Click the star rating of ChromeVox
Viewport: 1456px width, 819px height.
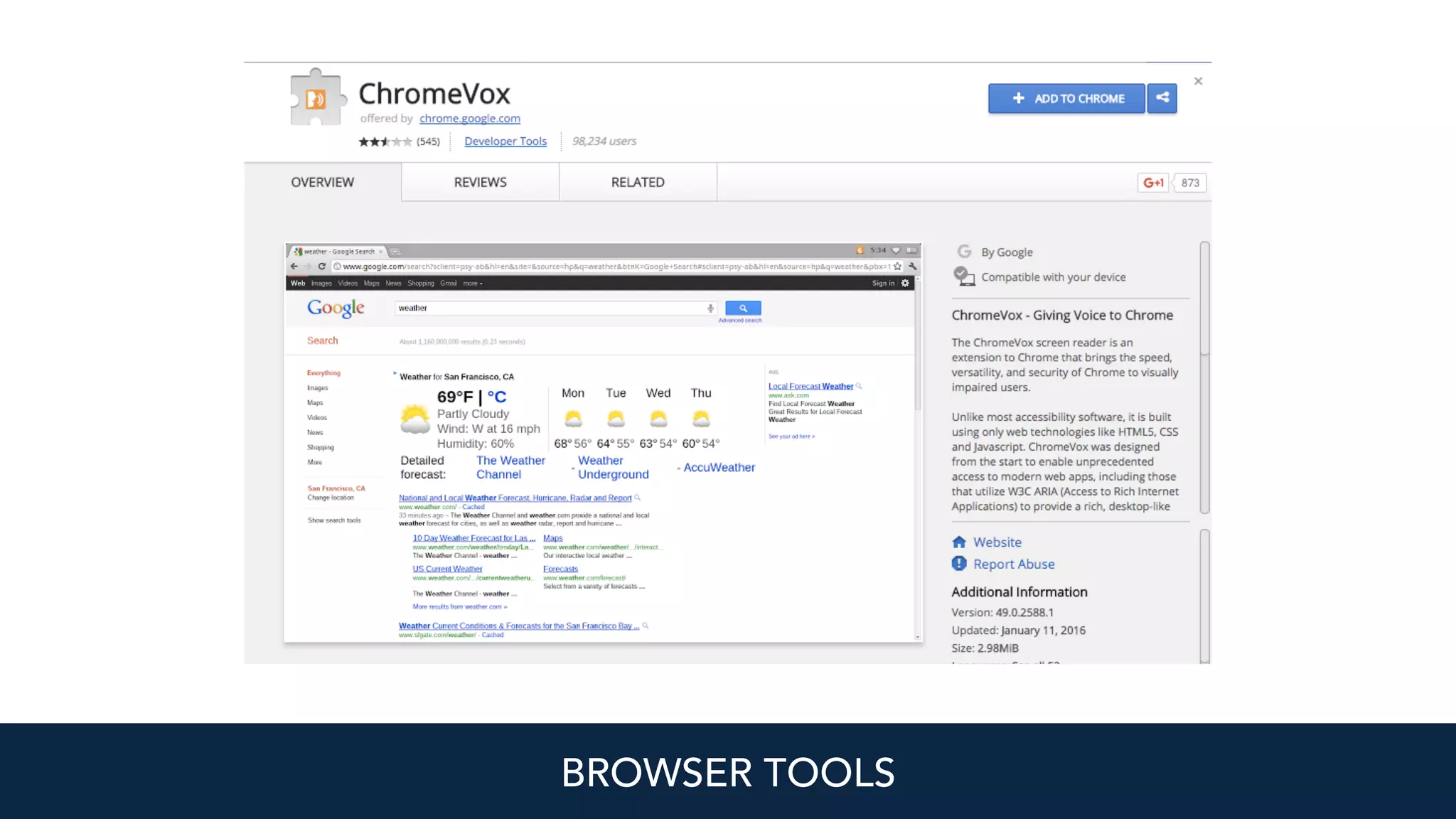point(385,141)
